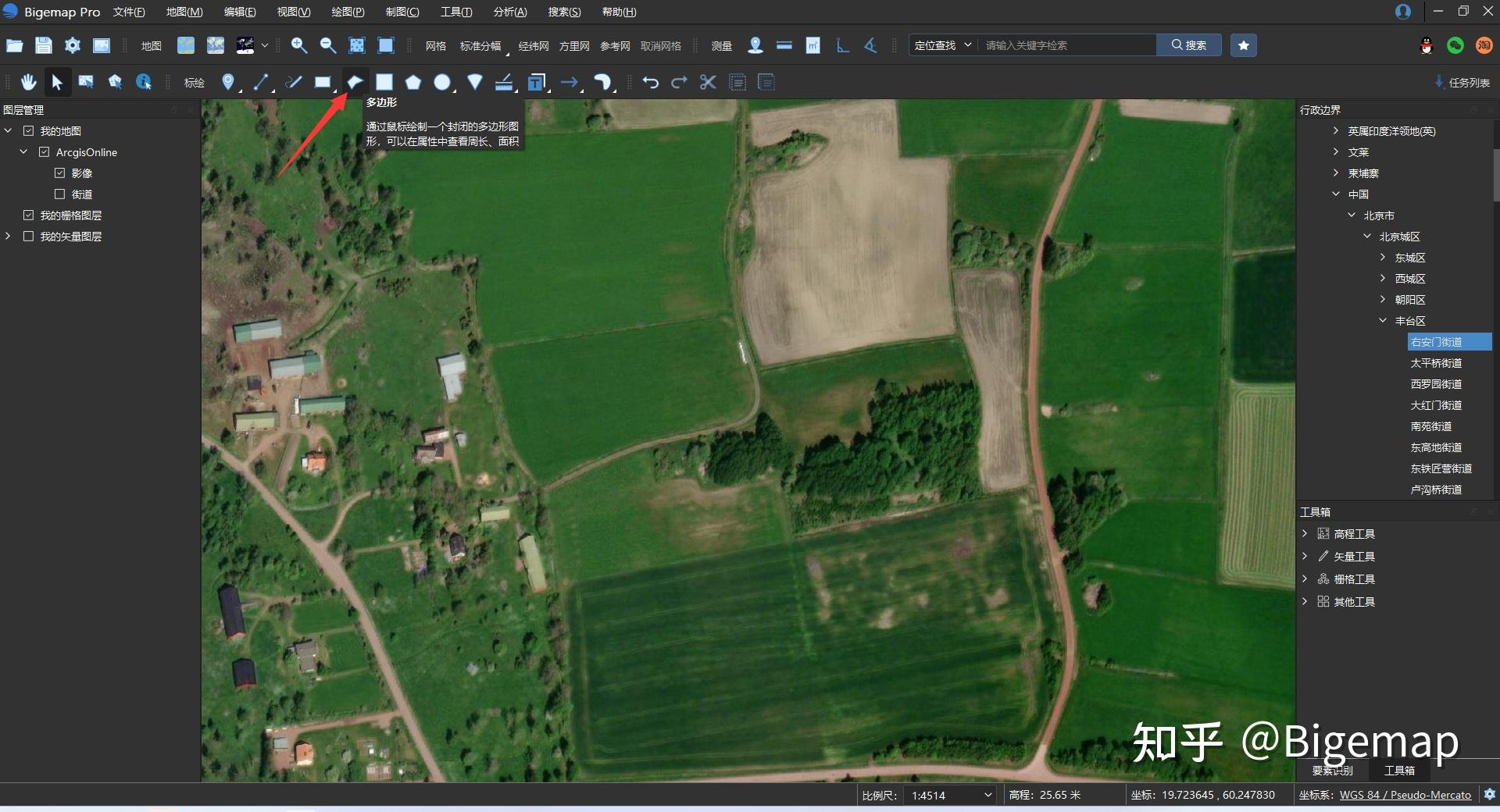Click the save disk icon
Image resolution: width=1500 pixels, height=812 pixels.
tap(44, 45)
